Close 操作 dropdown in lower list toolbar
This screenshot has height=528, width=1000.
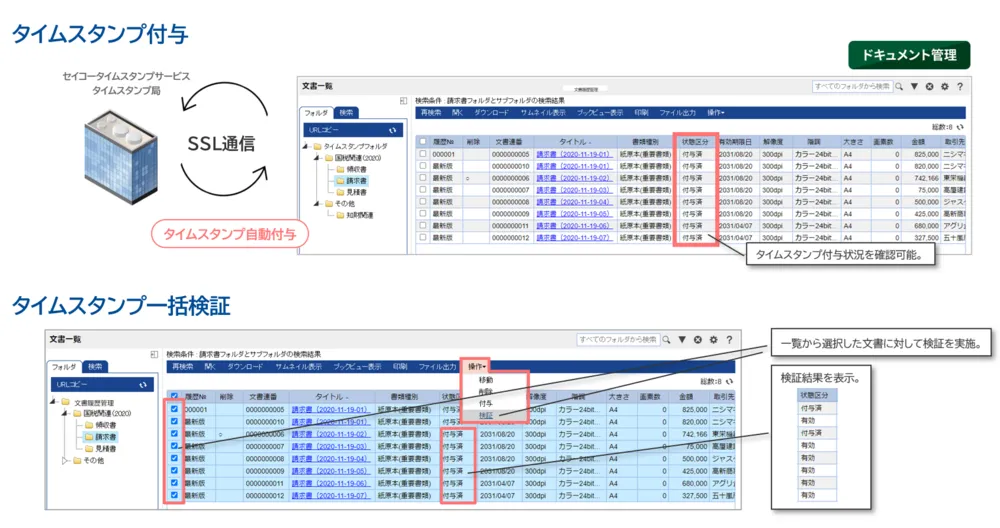[x=476, y=367]
